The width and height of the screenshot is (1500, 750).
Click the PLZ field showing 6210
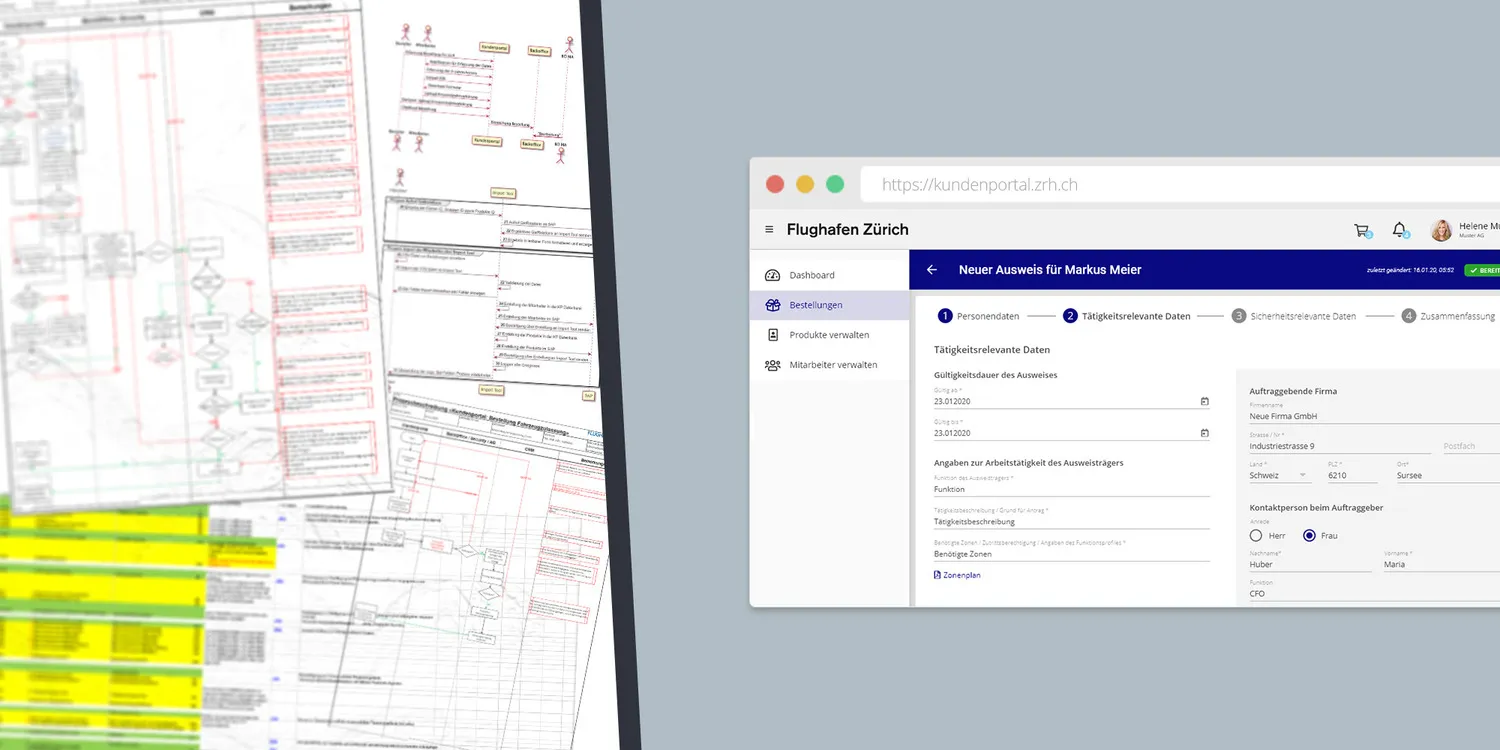click(x=1355, y=472)
